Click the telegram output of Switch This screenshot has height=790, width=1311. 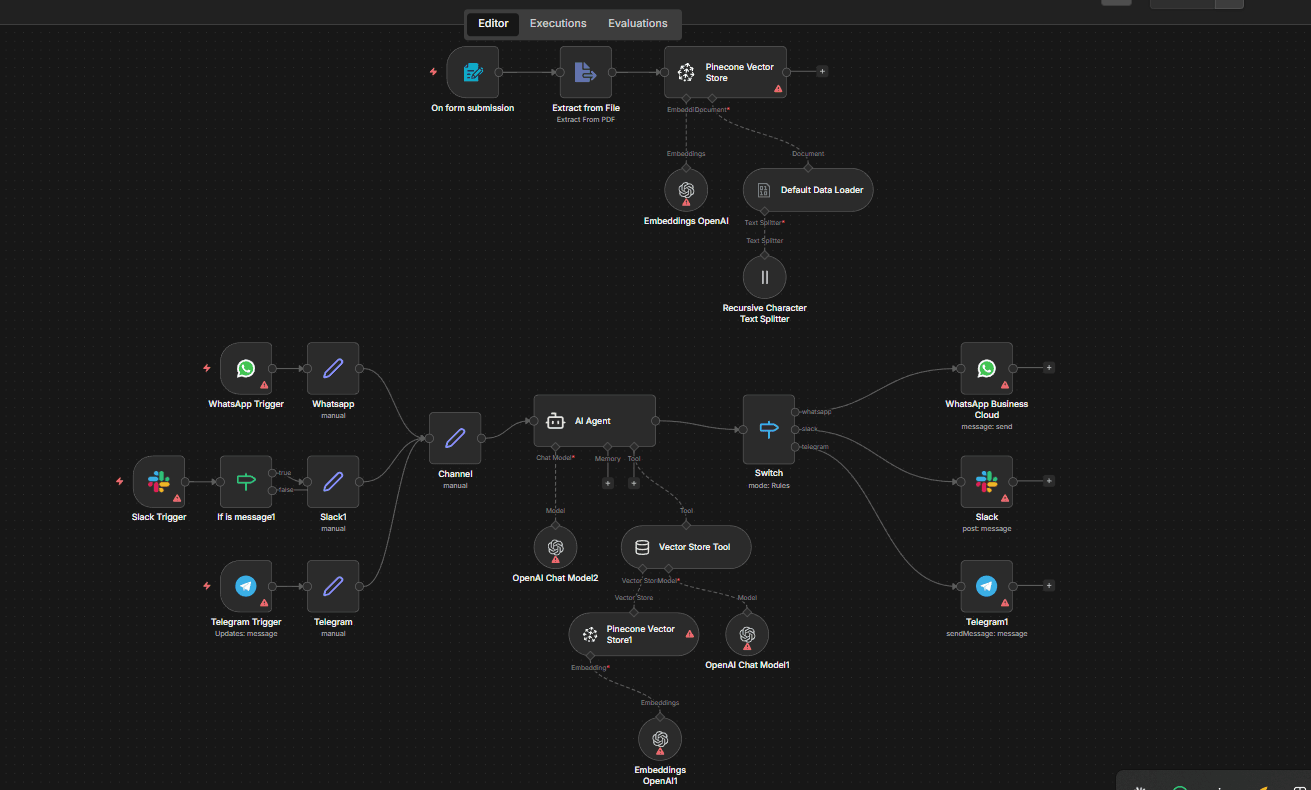796,447
